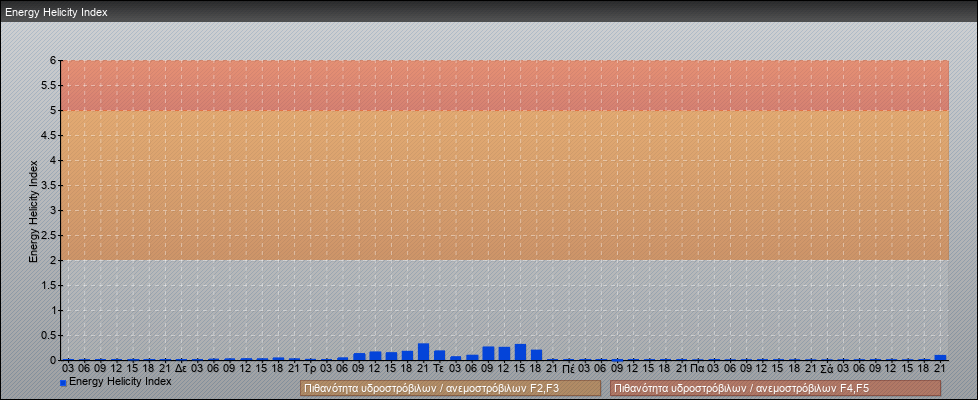Click the Energy Helicity Index panel title
The width and height of the screenshot is (978, 400).
click(56, 12)
